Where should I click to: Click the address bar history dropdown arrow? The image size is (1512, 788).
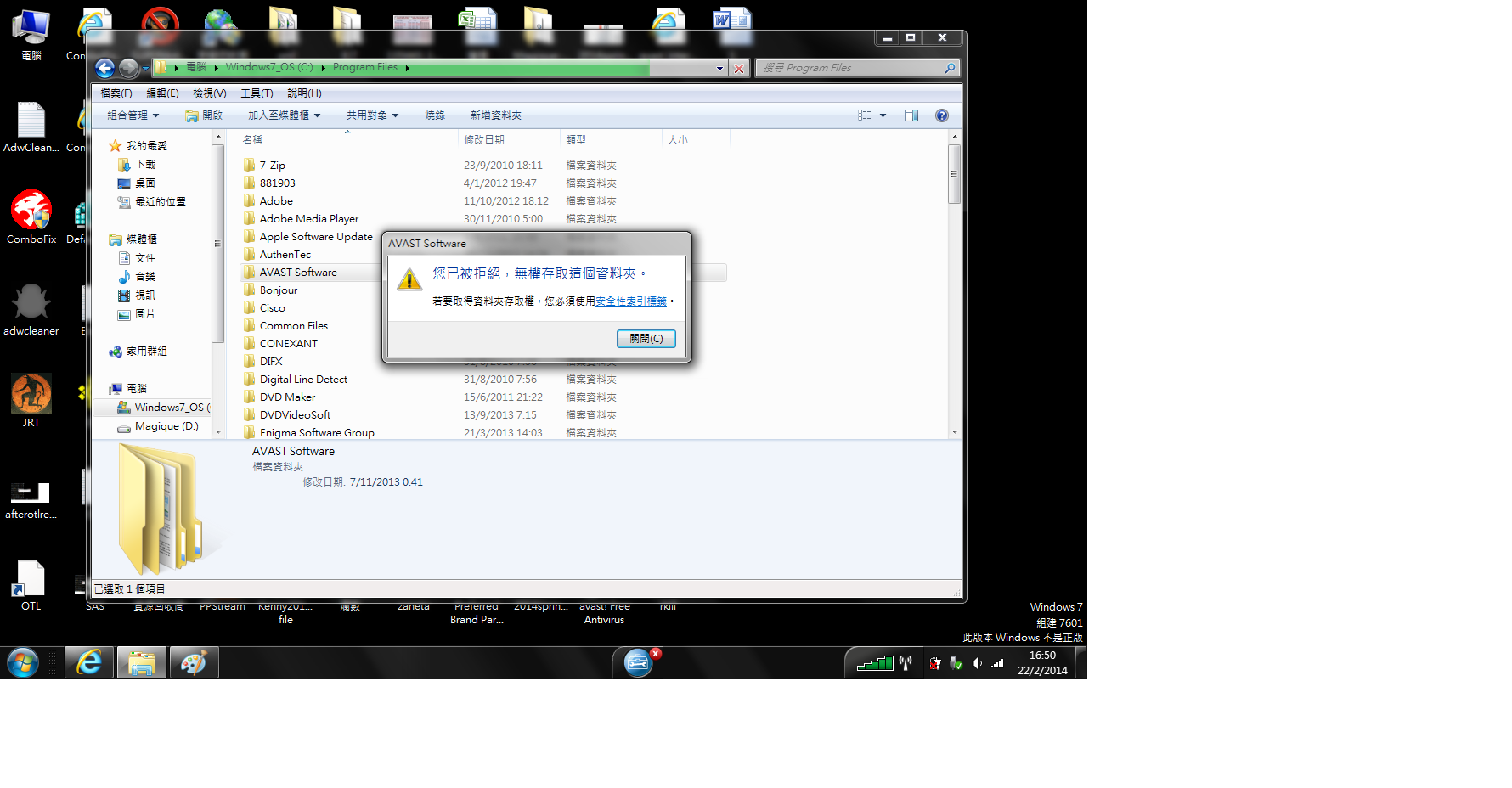pos(719,68)
